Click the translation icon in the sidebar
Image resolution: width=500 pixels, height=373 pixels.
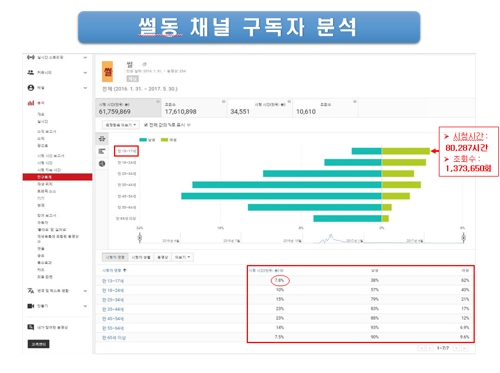click(x=31, y=291)
